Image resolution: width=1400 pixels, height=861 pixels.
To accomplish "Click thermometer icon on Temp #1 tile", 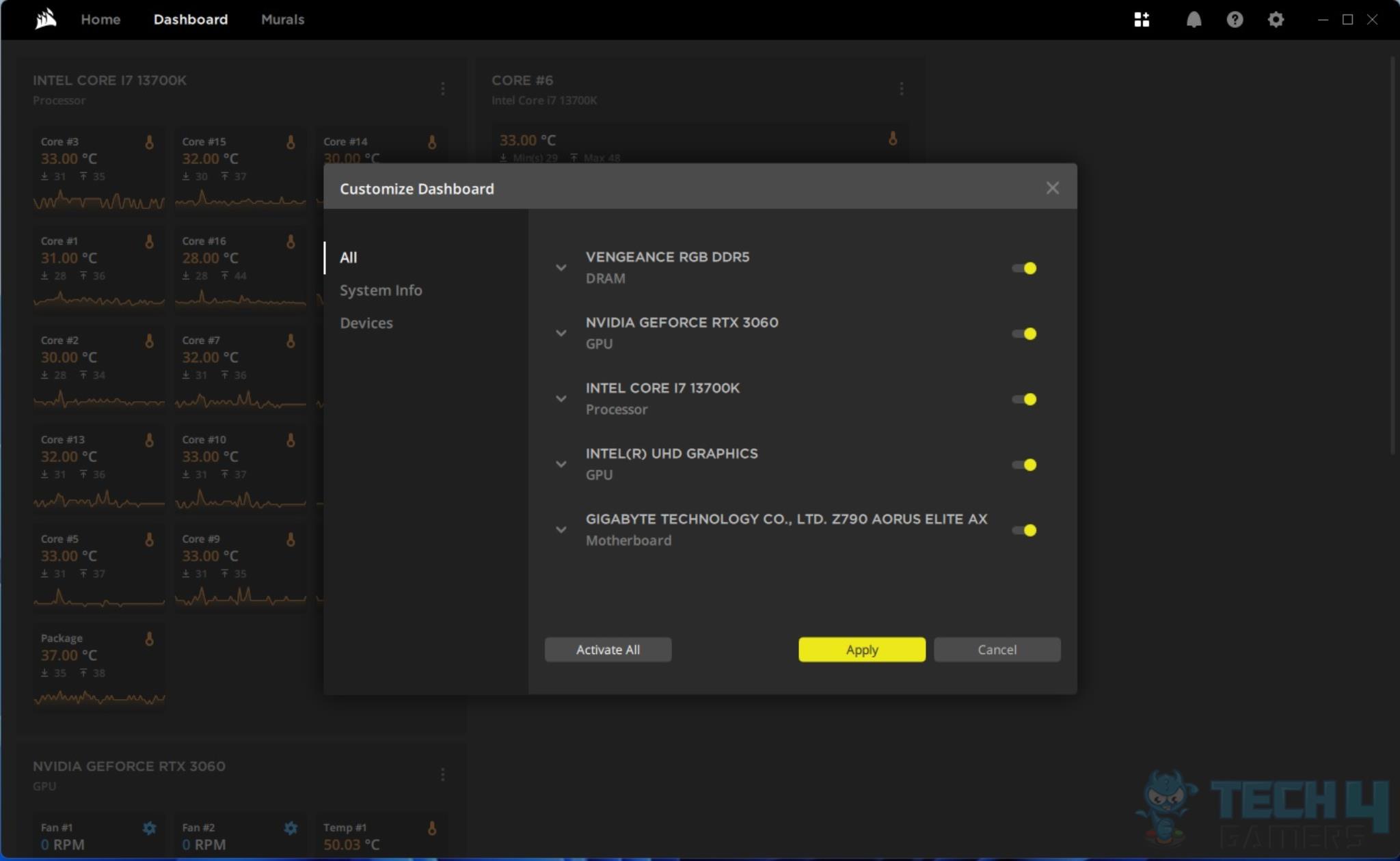I will [x=432, y=828].
